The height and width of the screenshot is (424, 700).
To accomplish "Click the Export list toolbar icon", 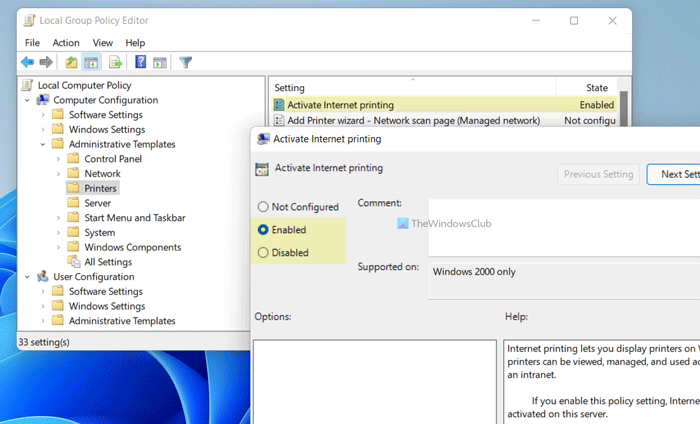I will [115, 62].
